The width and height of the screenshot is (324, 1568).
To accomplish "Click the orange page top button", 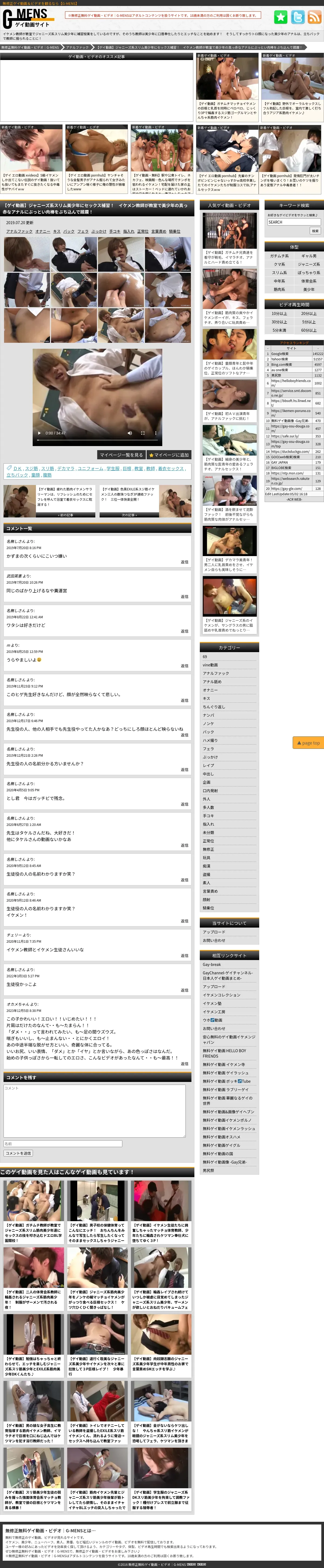I will tap(308, 743).
